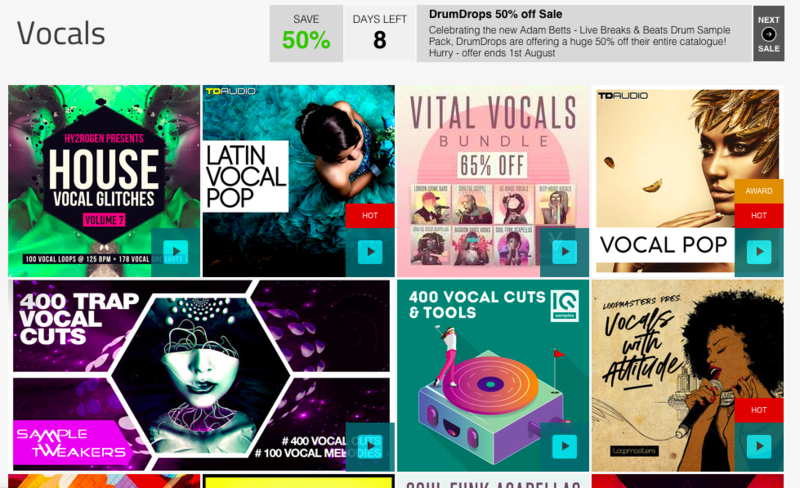800x488 pixels.
Task: Open the TD Audio Vocal Pop cover
Action: (687, 181)
